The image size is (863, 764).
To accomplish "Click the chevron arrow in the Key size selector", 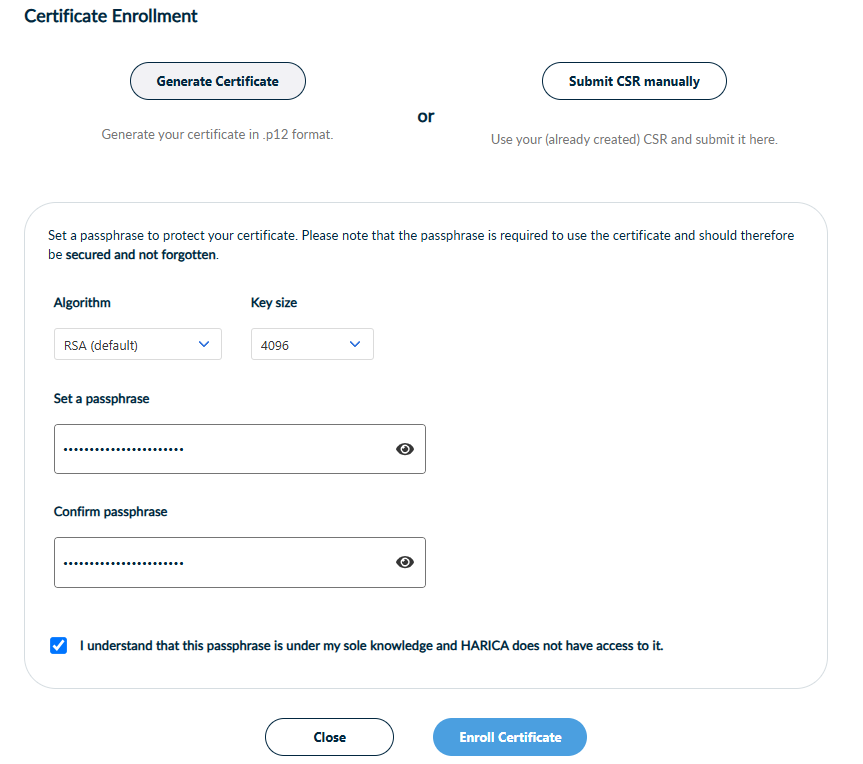I will tap(355, 344).
